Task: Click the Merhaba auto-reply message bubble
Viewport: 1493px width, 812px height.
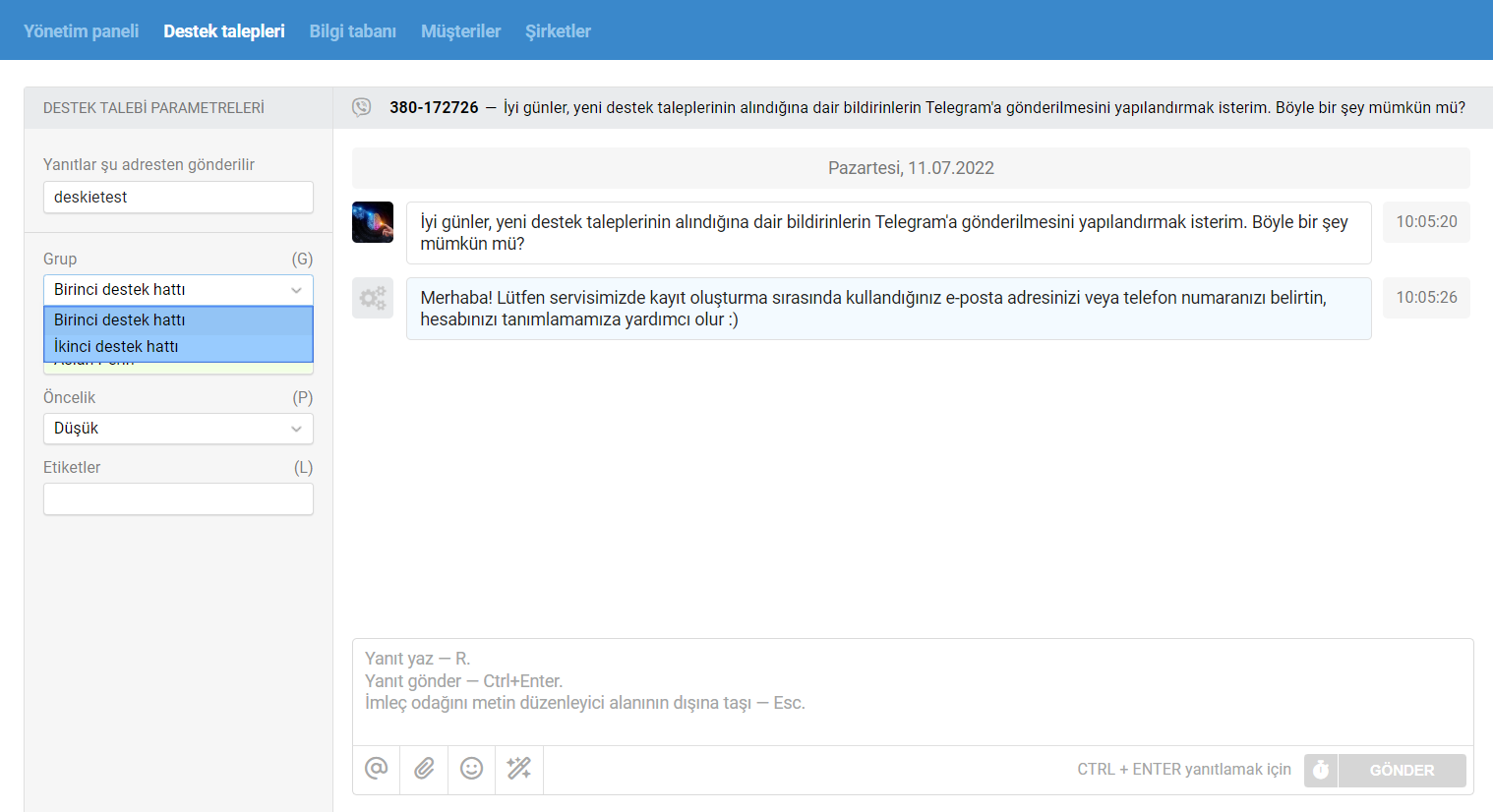Action: click(x=888, y=309)
